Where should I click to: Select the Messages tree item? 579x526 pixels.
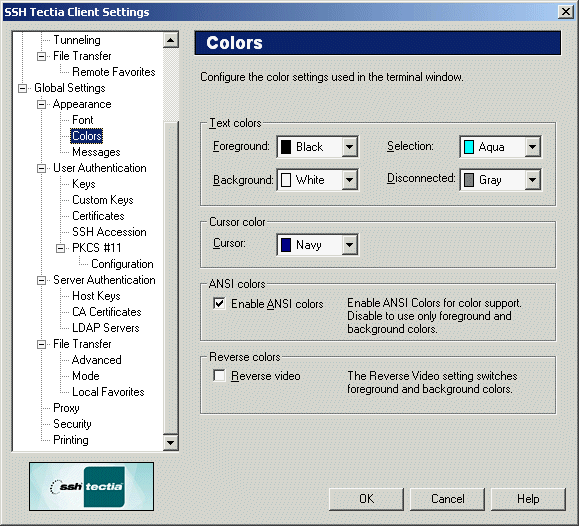[96, 152]
